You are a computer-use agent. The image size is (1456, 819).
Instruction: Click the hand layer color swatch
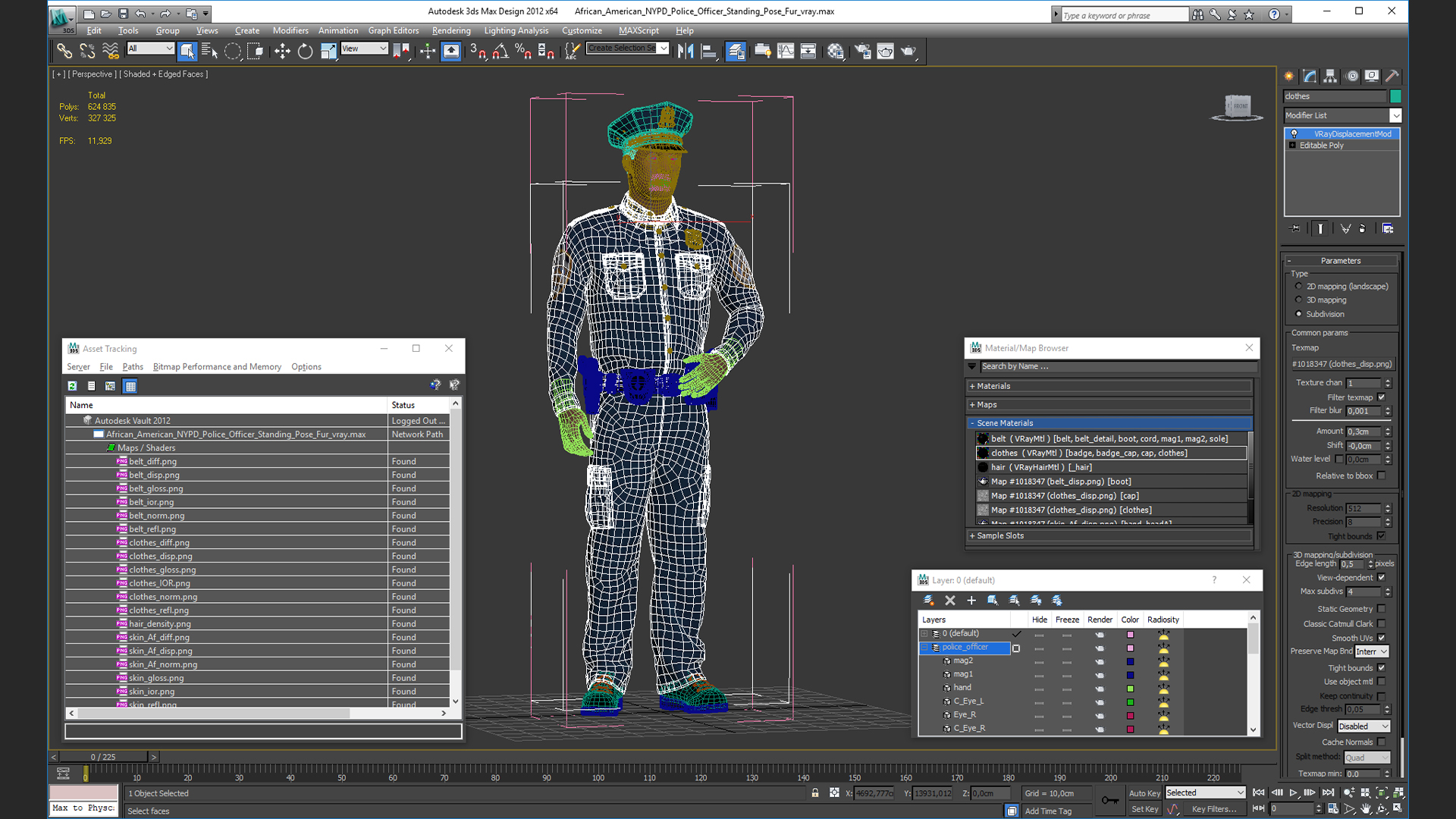(1130, 689)
